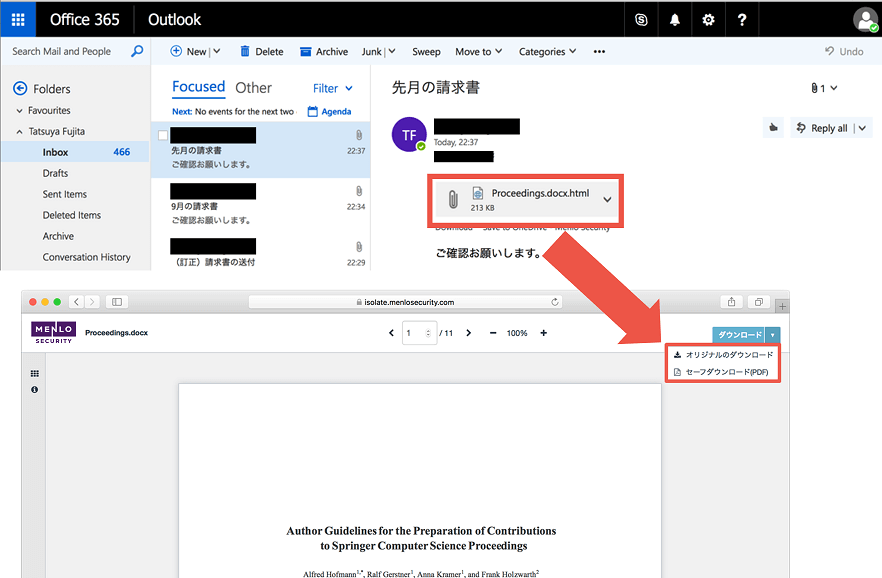Open the Move to dropdown

coord(479,51)
